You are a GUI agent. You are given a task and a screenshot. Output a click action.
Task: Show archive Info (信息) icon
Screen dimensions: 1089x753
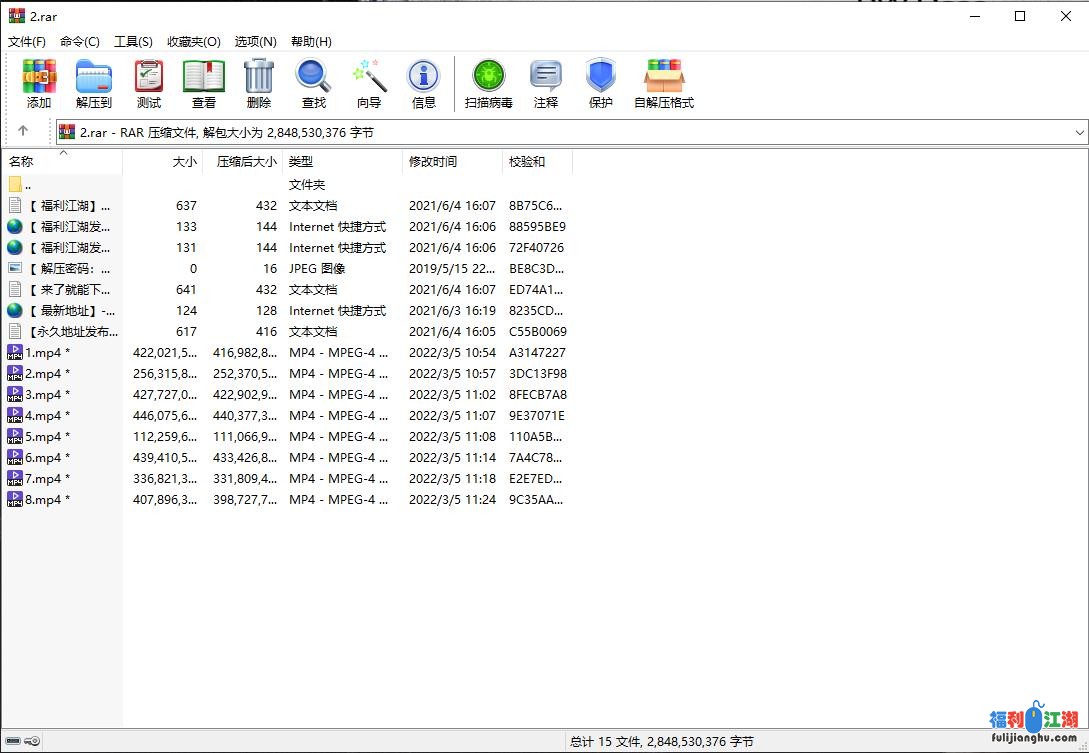click(x=424, y=83)
